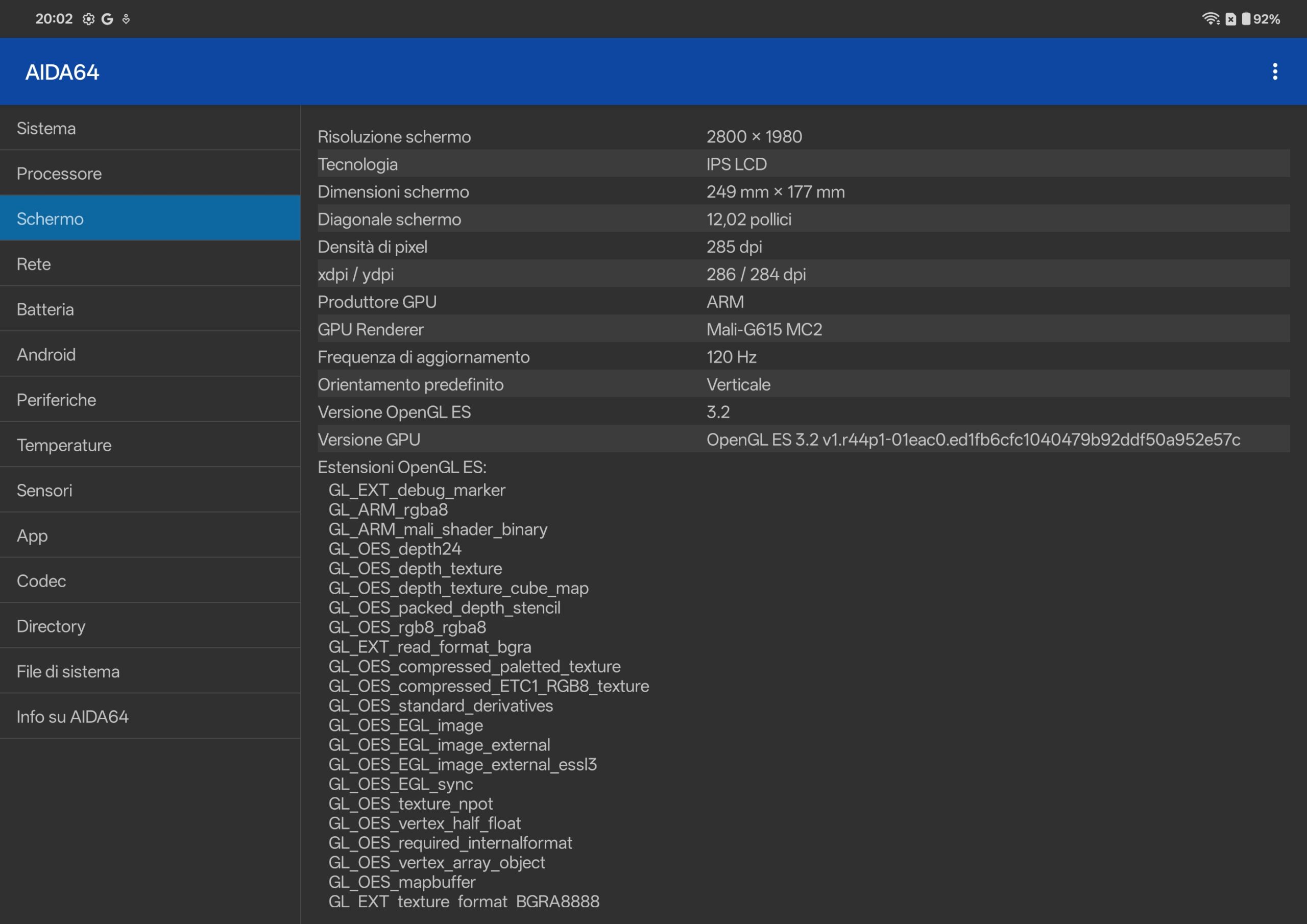This screenshot has height=924, width=1307.
Task: Select Android in the side menu
Action: tap(150, 354)
